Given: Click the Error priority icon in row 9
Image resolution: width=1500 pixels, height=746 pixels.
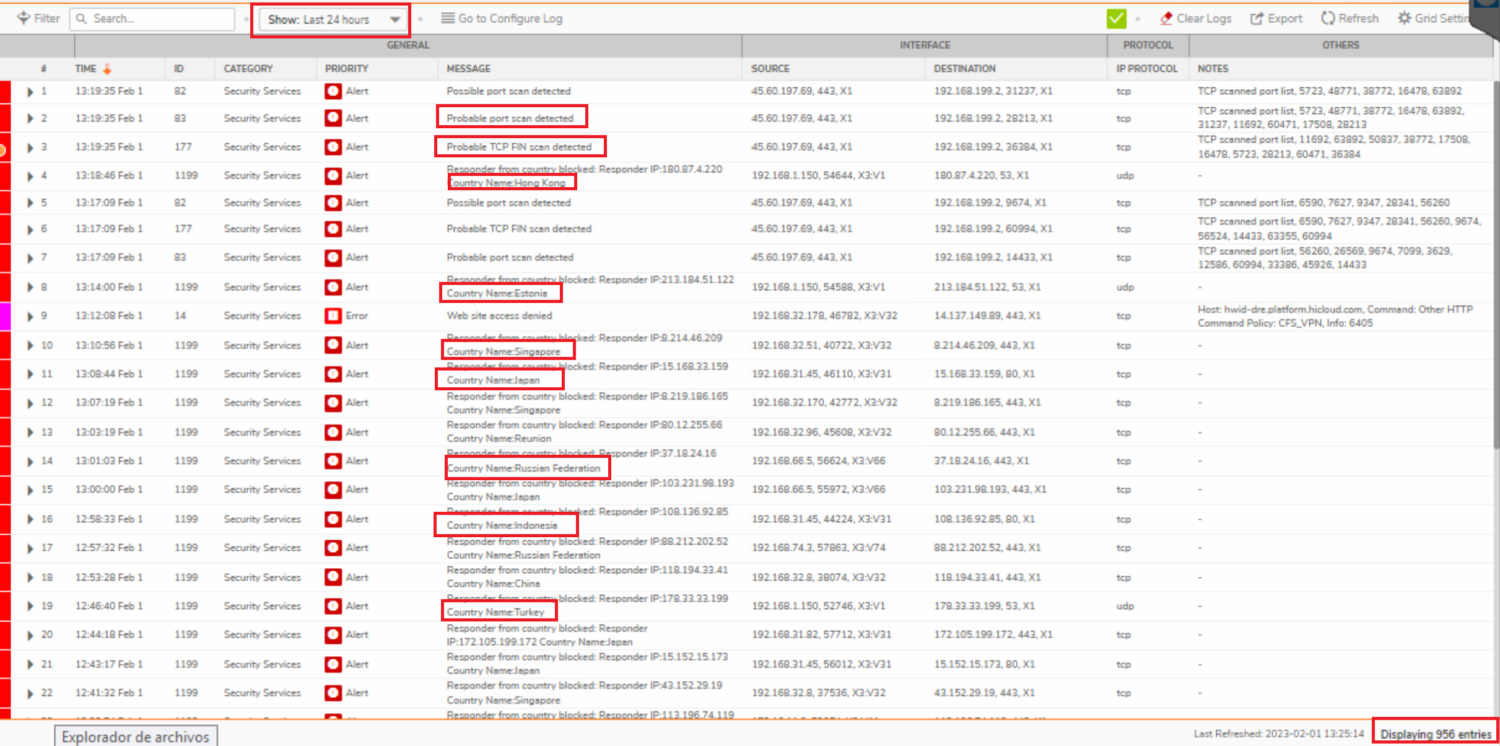Looking at the screenshot, I should click(333, 316).
